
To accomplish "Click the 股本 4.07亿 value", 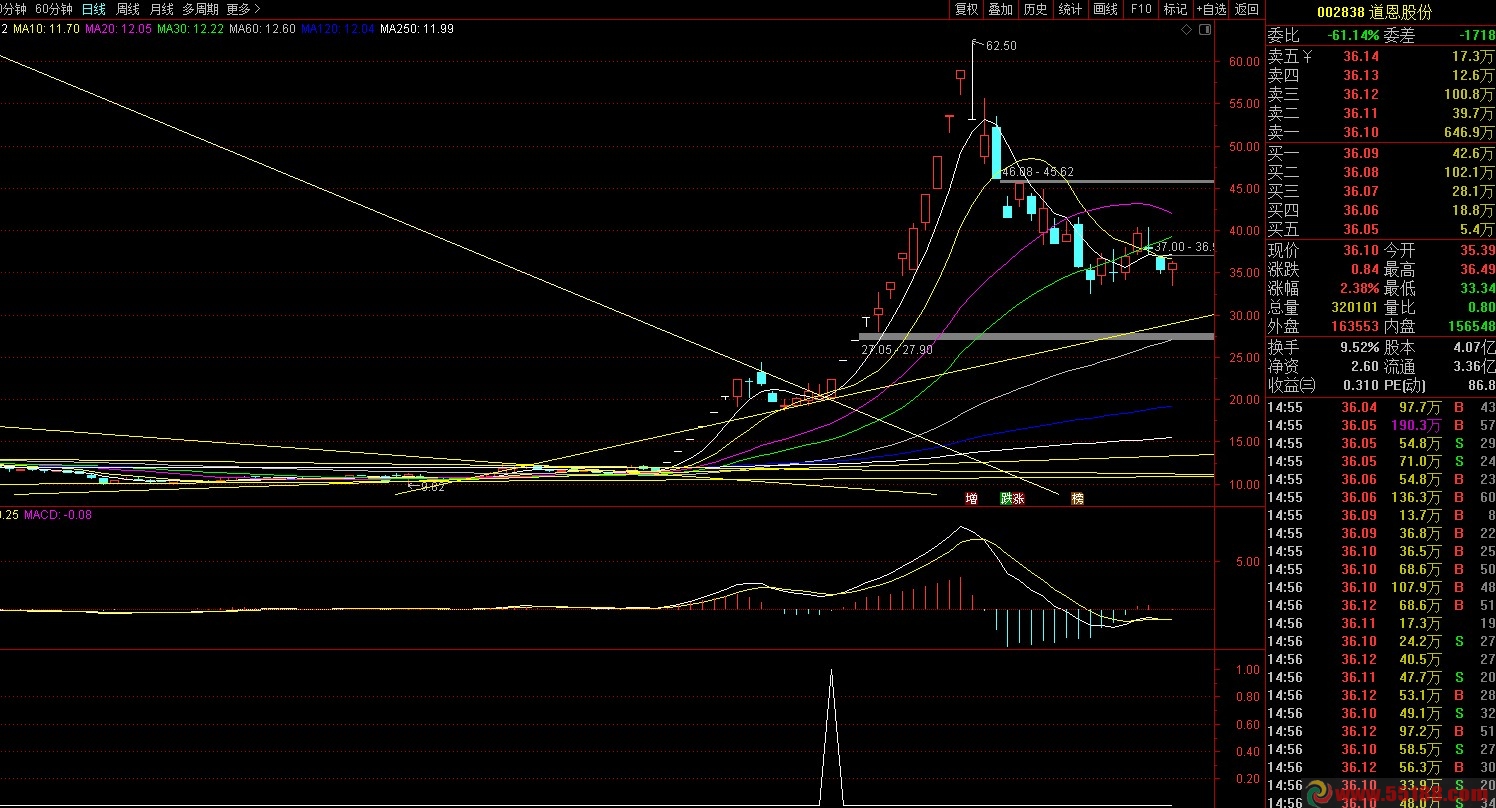I will pyautogui.click(x=1475, y=348).
